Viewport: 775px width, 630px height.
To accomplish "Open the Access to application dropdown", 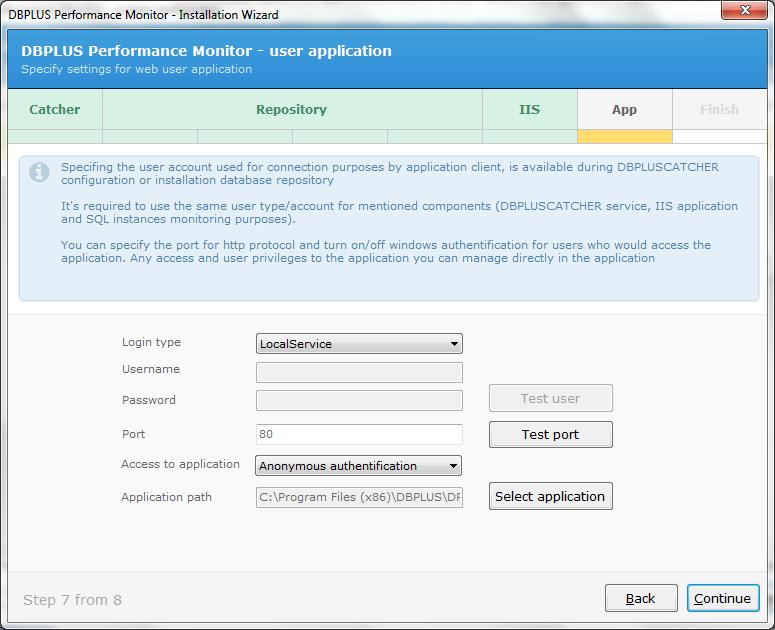I will [x=358, y=465].
